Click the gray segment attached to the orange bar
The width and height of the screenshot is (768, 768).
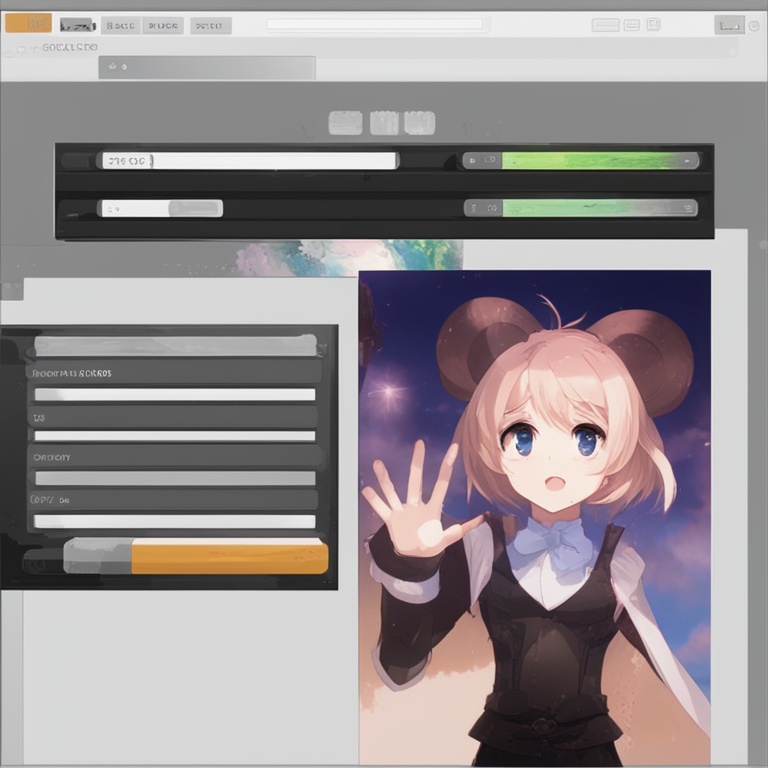point(97,556)
